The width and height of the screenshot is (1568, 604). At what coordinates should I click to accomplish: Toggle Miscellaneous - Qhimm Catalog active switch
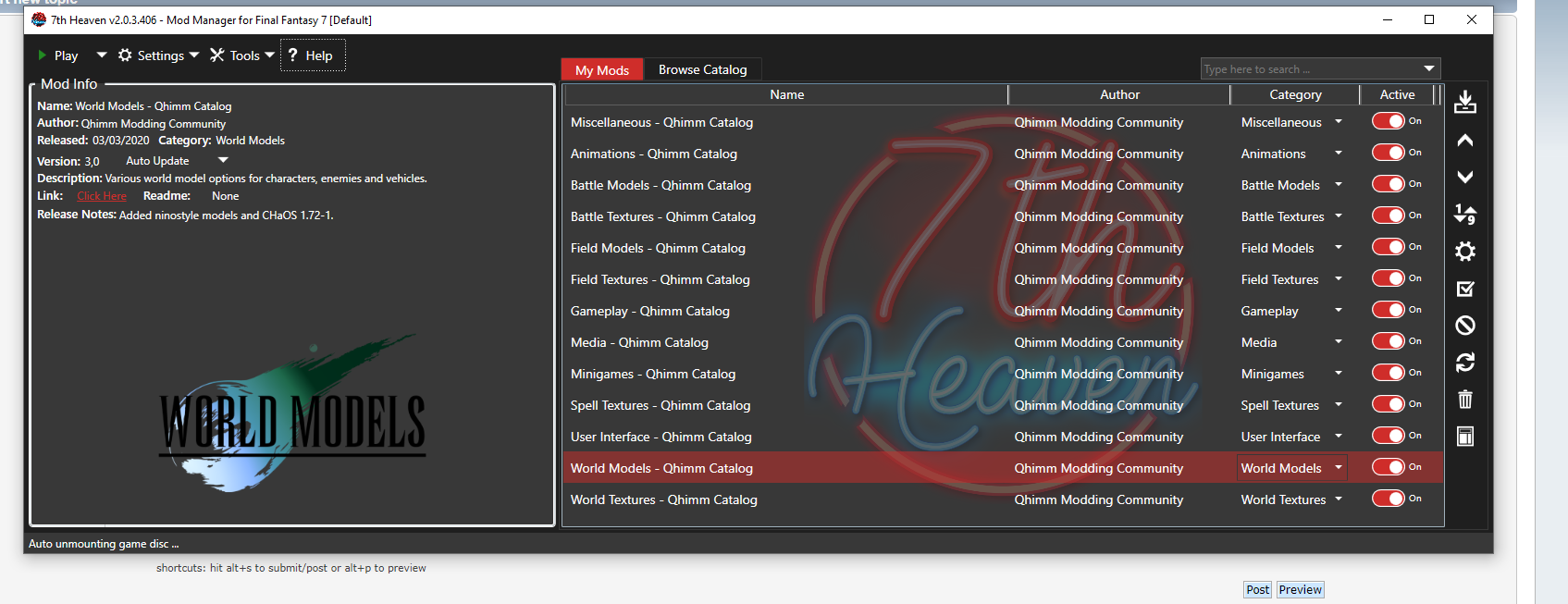tap(1389, 121)
